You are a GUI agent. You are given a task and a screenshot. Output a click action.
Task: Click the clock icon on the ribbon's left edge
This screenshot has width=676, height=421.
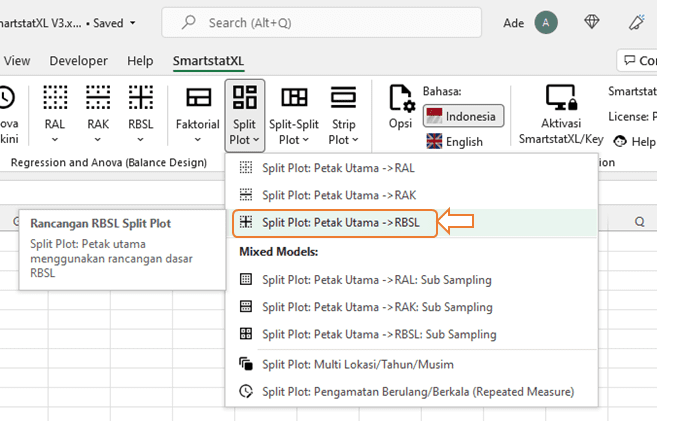tap(6, 97)
